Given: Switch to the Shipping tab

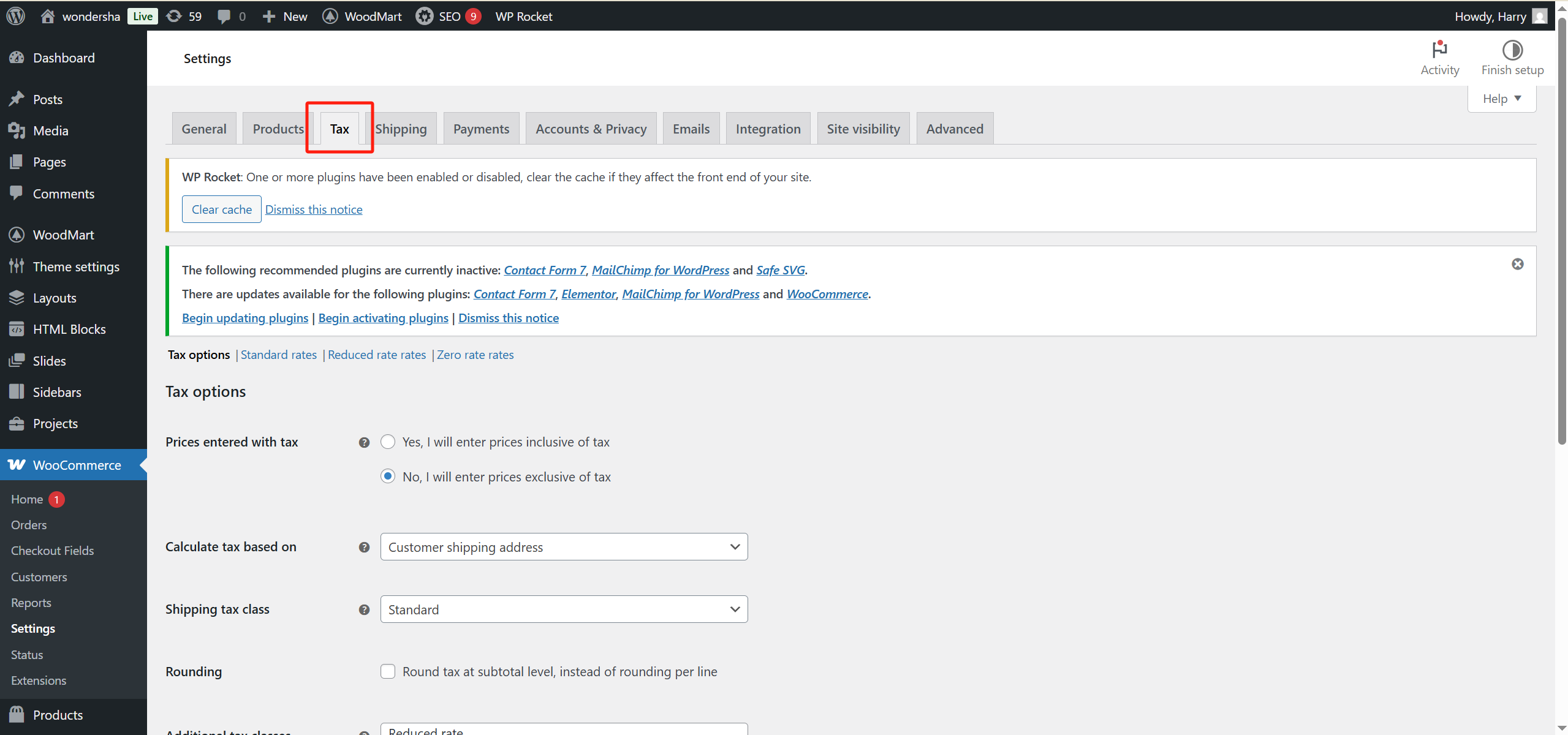Looking at the screenshot, I should 401,128.
